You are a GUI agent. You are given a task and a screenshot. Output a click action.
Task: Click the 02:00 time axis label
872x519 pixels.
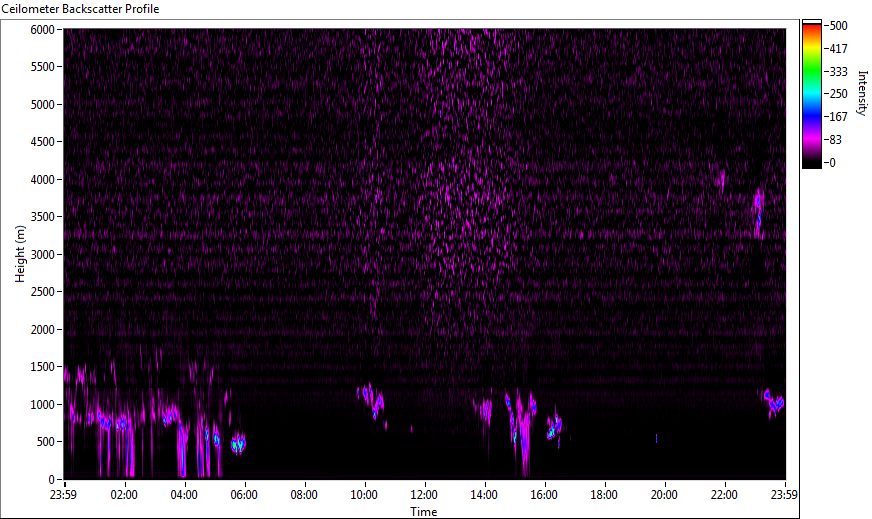coord(123,495)
